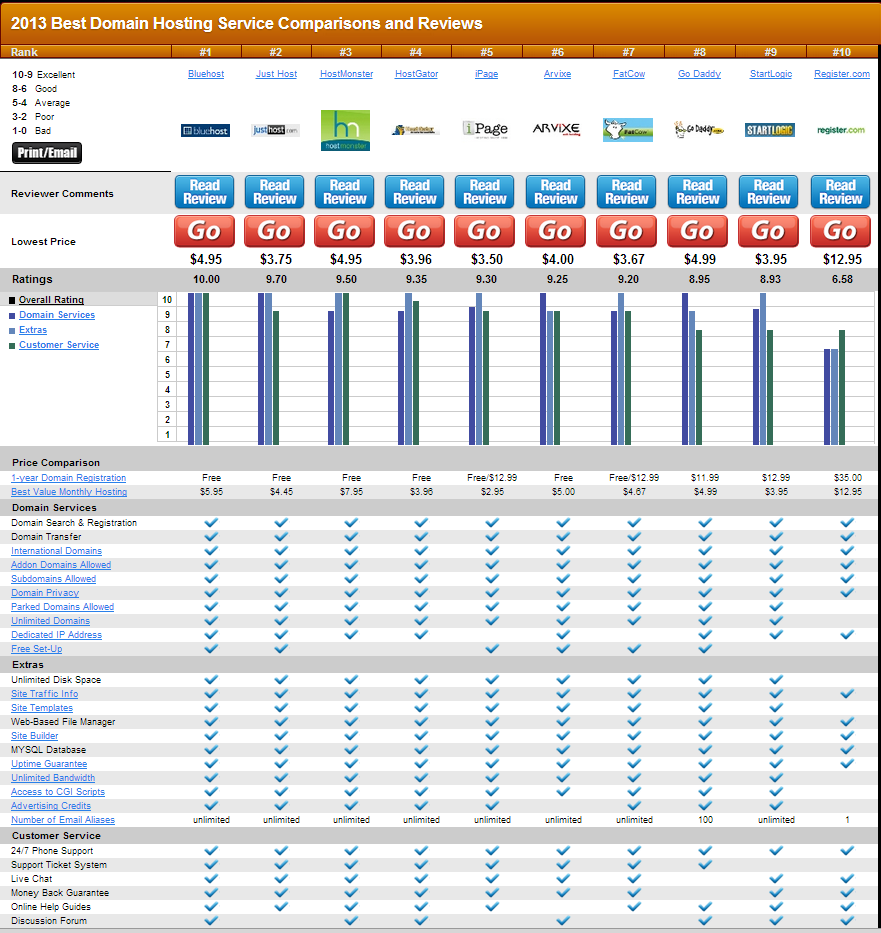Click Go button above $3.96 price
Viewport: 881px width, 933px height.
pos(415,231)
